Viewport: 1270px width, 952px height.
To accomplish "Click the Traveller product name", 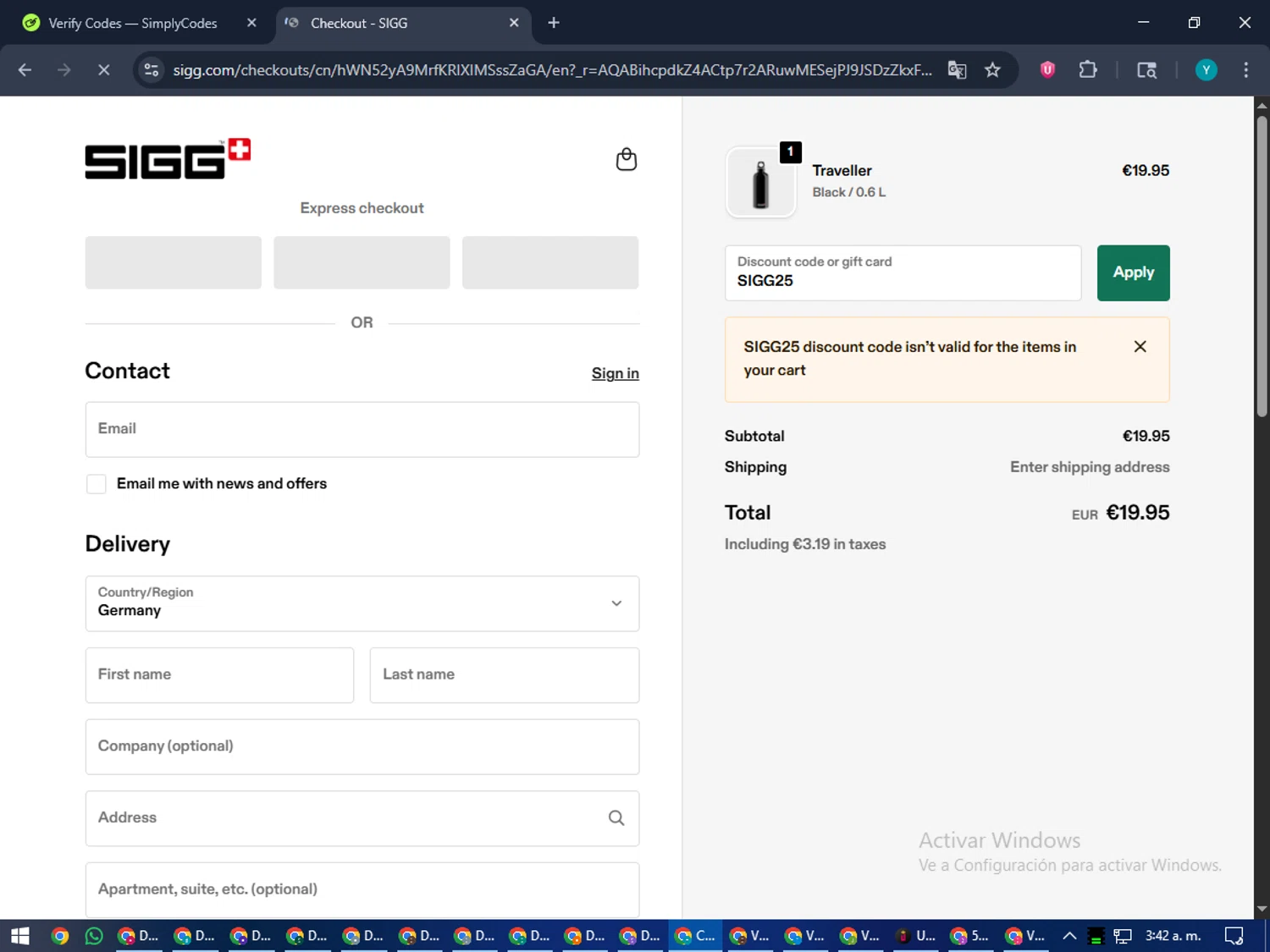I will [842, 170].
